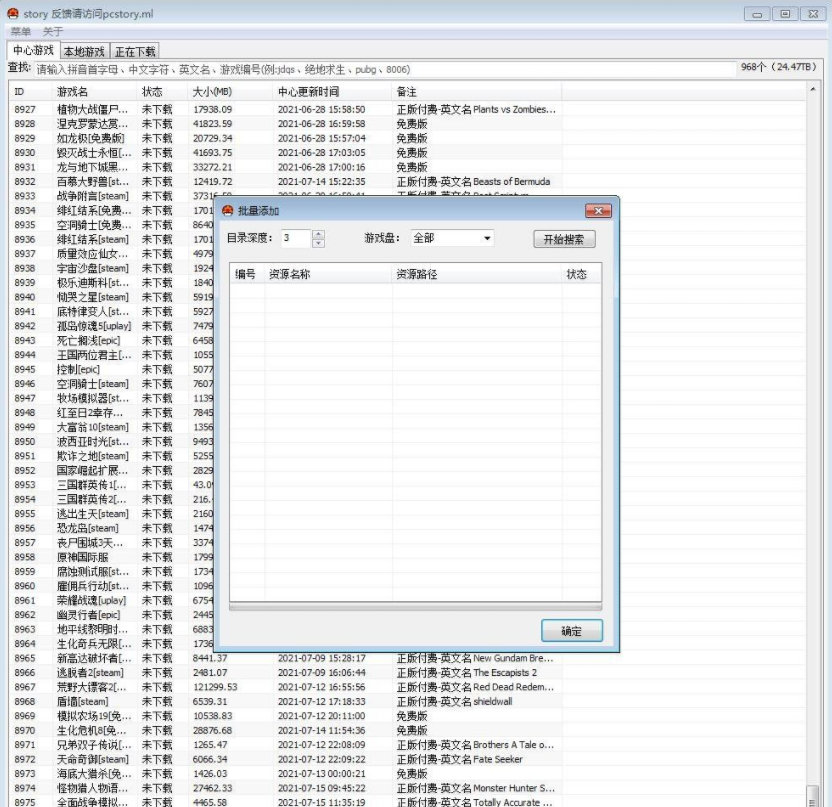
Task: Click the 资源名称 column header in dialog
Action: pyautogui.click(x=290, y=274)
